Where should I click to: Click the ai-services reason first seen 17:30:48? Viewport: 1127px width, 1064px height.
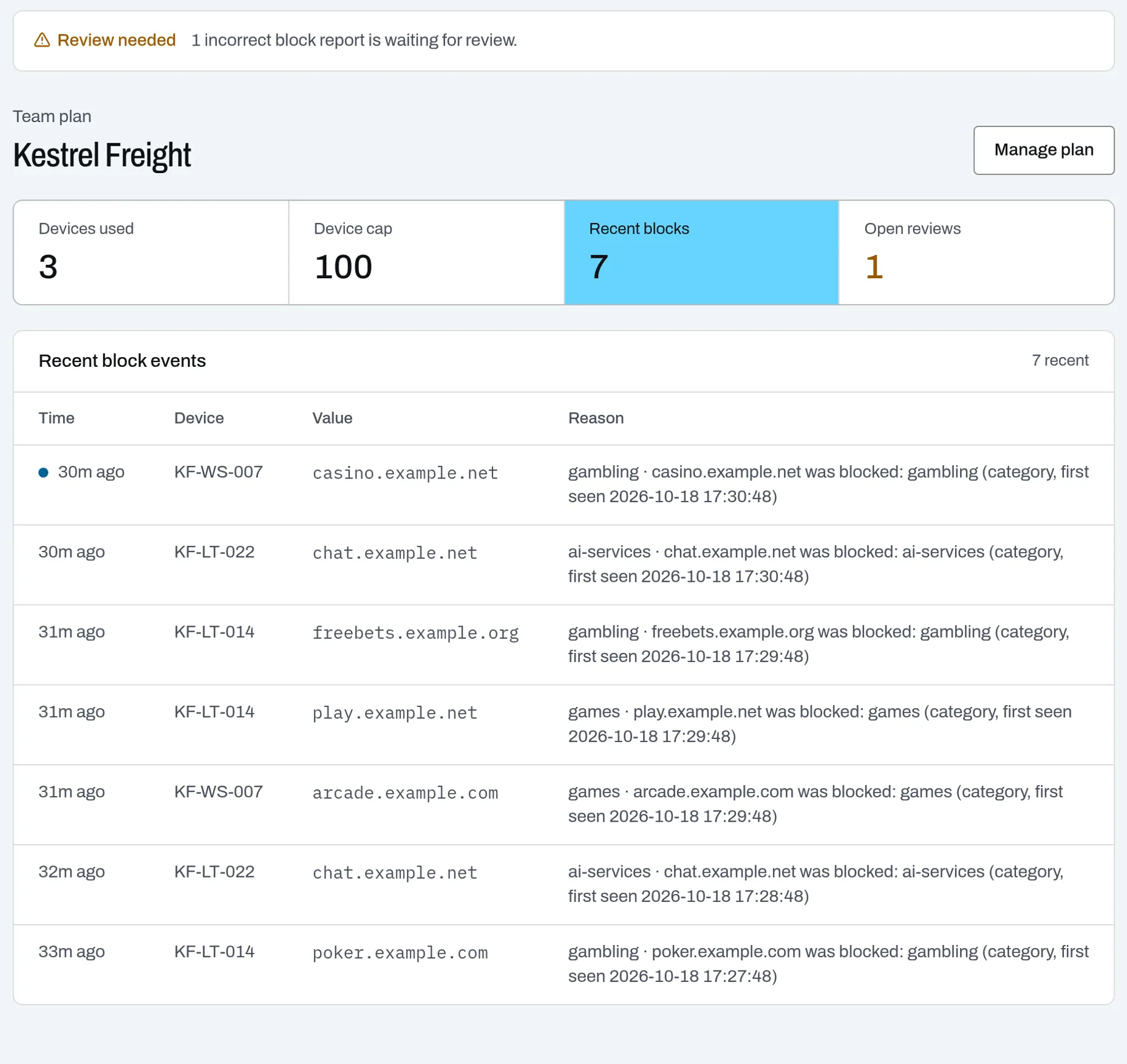815,565
